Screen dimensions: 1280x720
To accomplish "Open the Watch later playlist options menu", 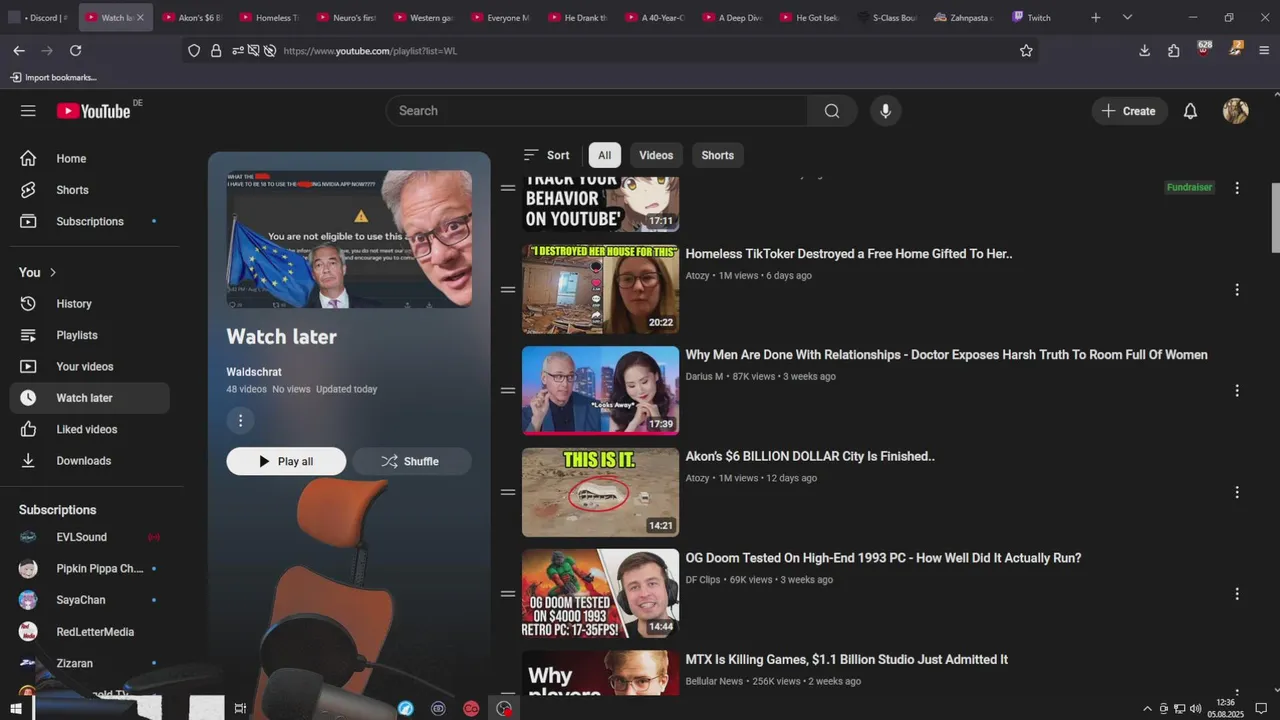I will click(240, 420).
